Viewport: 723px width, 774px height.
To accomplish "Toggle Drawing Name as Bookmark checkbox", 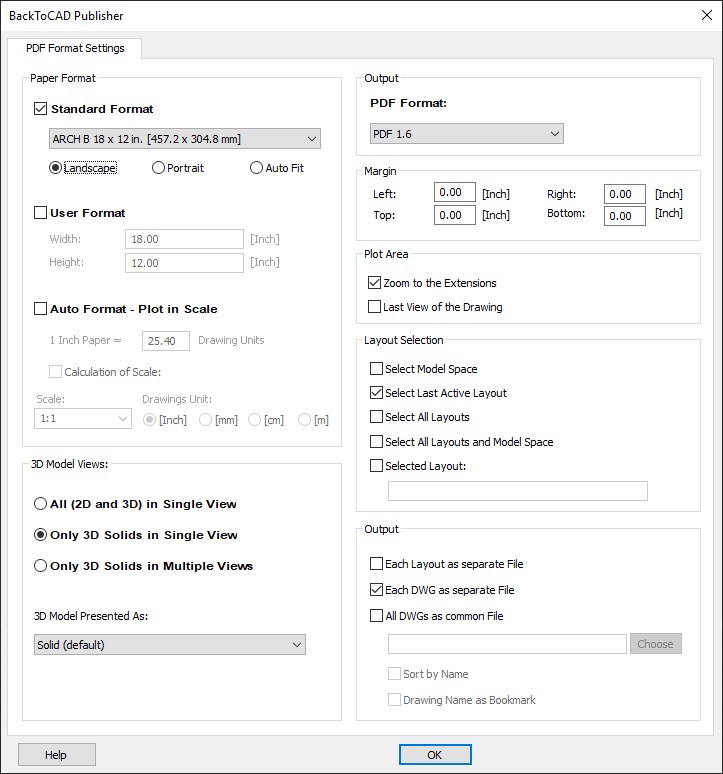I will pos(394,700).
